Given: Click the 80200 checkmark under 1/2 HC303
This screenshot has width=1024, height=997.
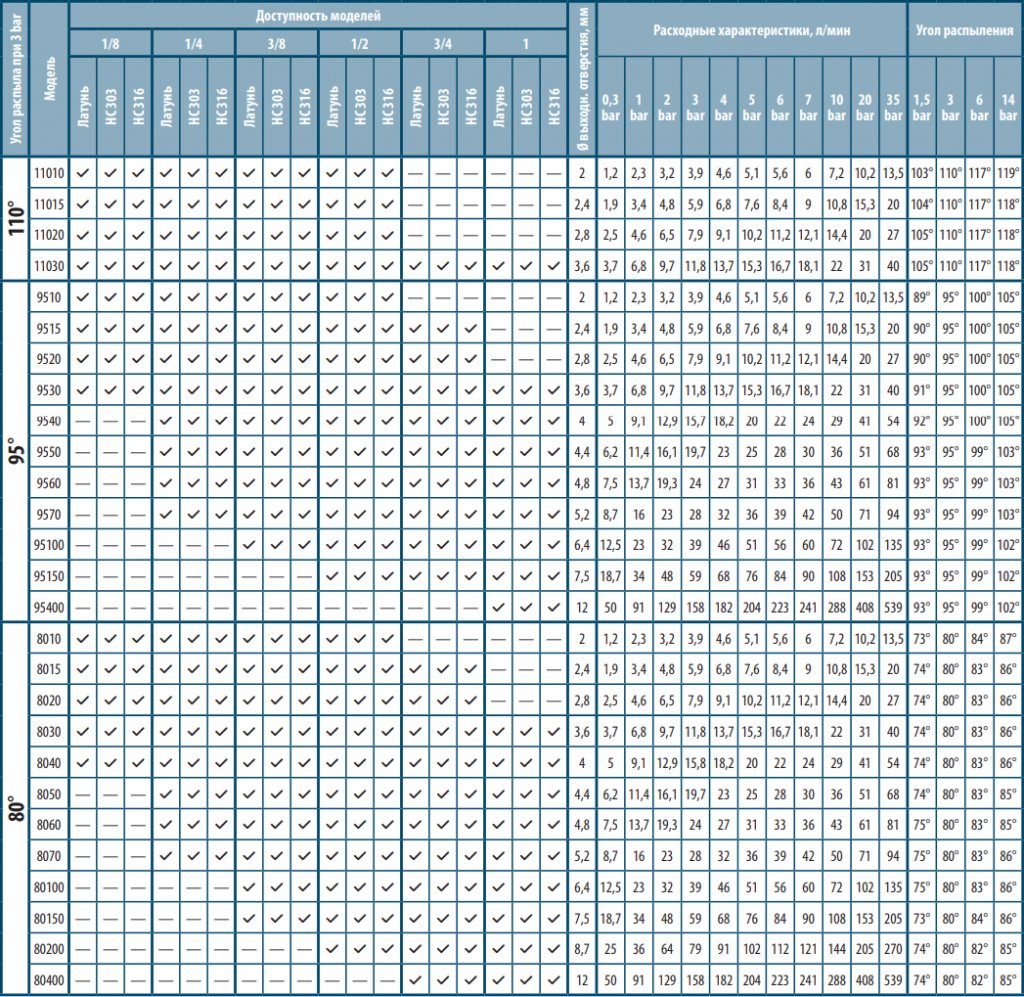Looking at the screenshot, I should (360, 949).
